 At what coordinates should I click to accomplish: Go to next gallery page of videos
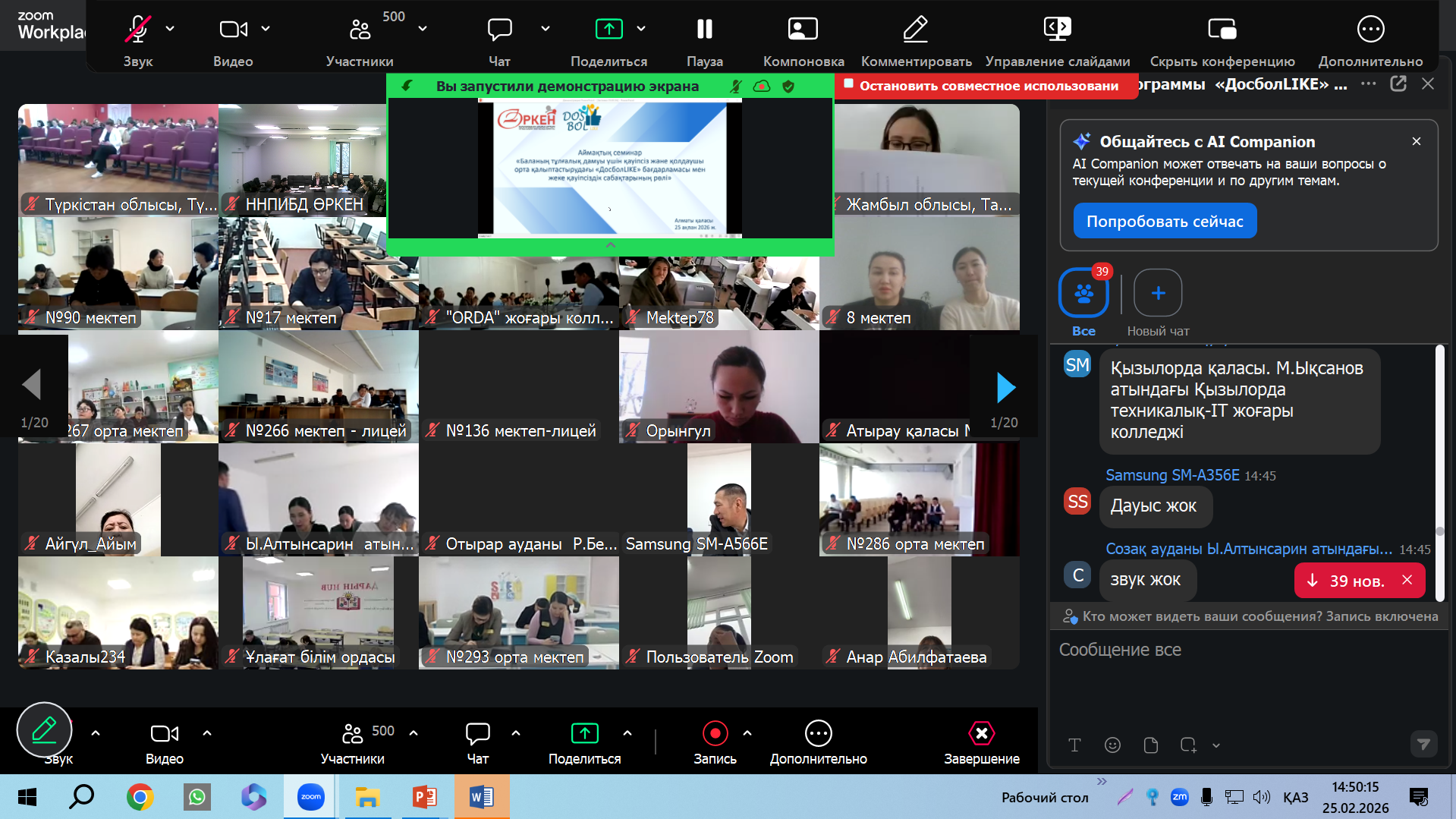pos(1005,388)
